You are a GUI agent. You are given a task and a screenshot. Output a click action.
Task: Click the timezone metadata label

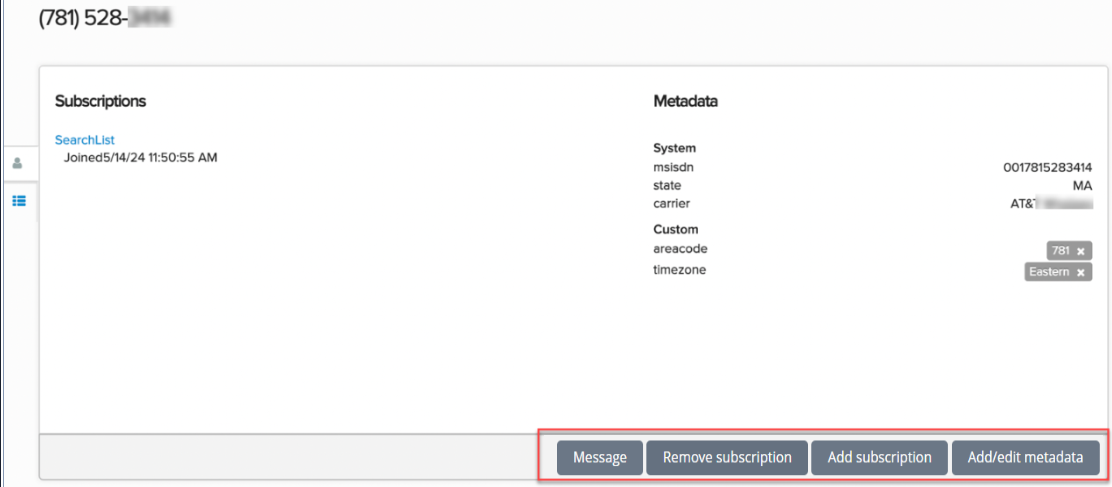[679, 270]
